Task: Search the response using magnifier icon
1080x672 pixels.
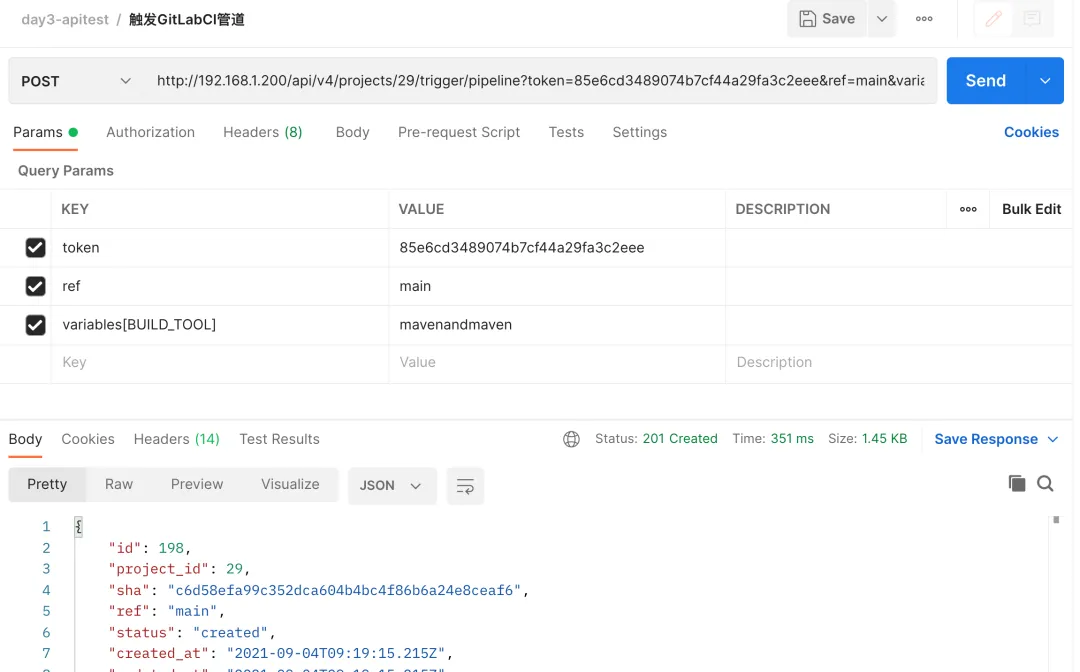Action: click(x=1045, y=484)
